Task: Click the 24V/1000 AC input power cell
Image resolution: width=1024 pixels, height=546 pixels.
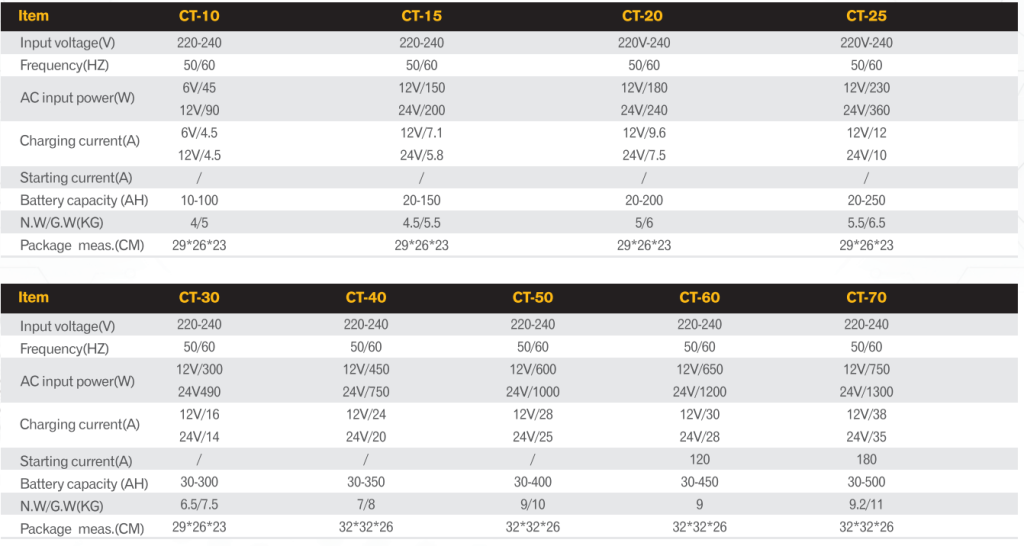Action: [x=533, y=392]
